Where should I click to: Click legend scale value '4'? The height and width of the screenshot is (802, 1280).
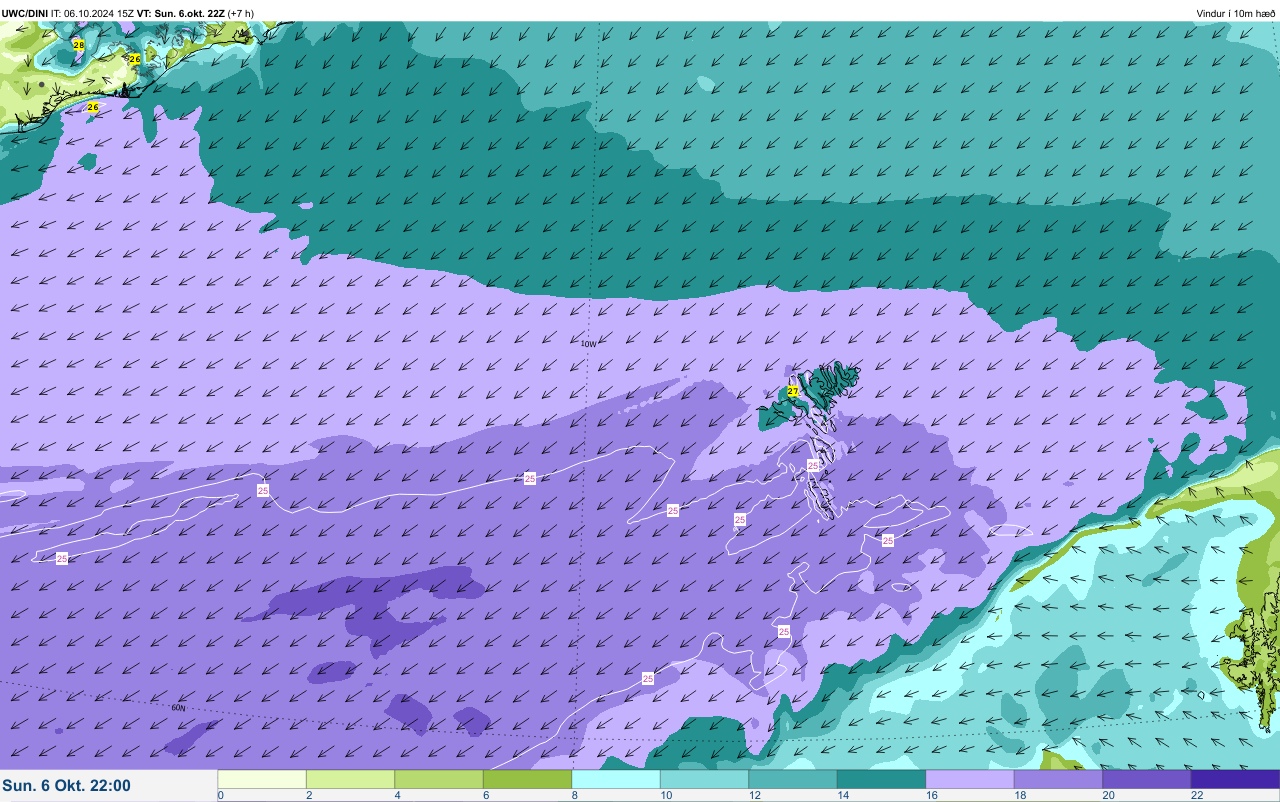coord(397,796)
